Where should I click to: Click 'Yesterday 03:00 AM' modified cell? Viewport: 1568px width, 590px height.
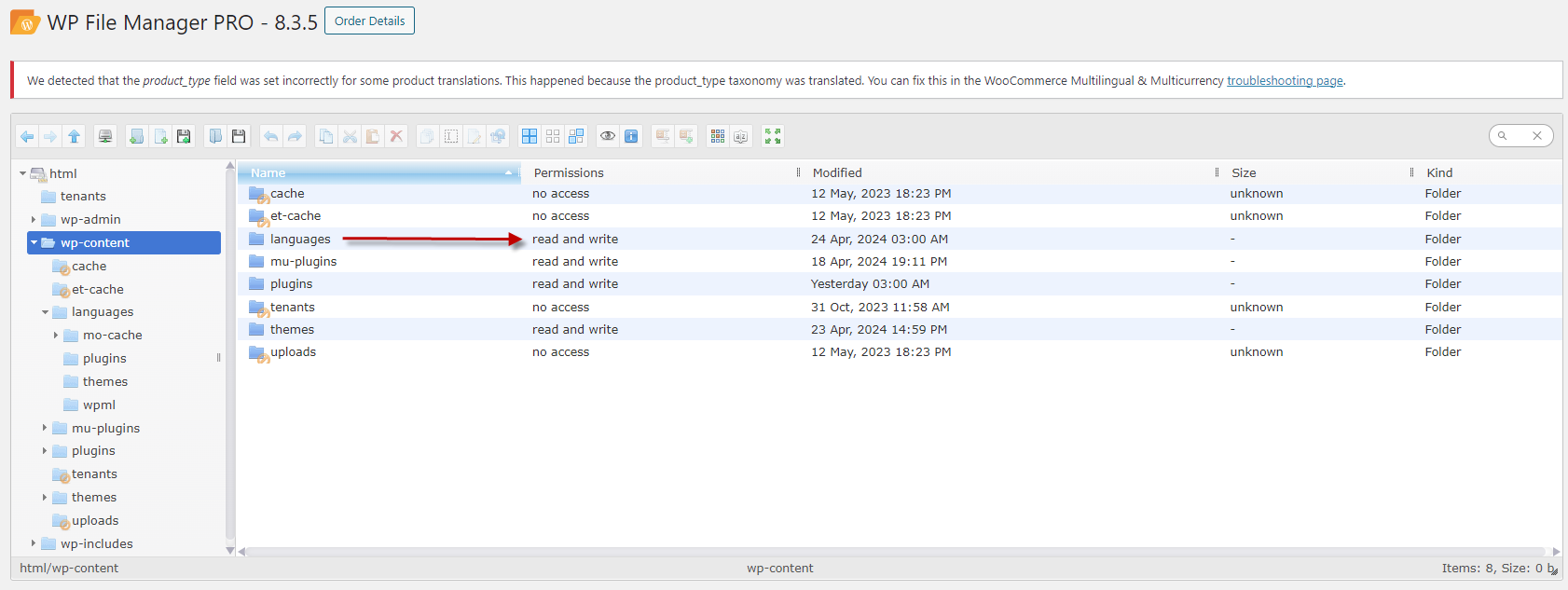point(870,284)
